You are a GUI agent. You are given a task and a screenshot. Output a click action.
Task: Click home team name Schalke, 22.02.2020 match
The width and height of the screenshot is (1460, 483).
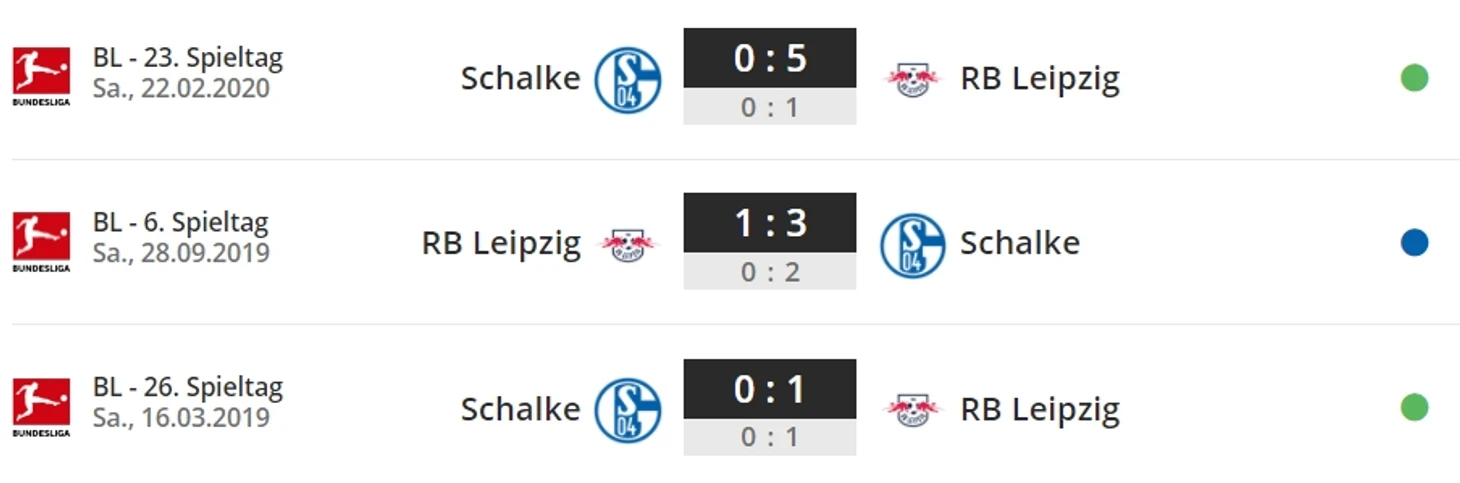(x=520, y=78)
